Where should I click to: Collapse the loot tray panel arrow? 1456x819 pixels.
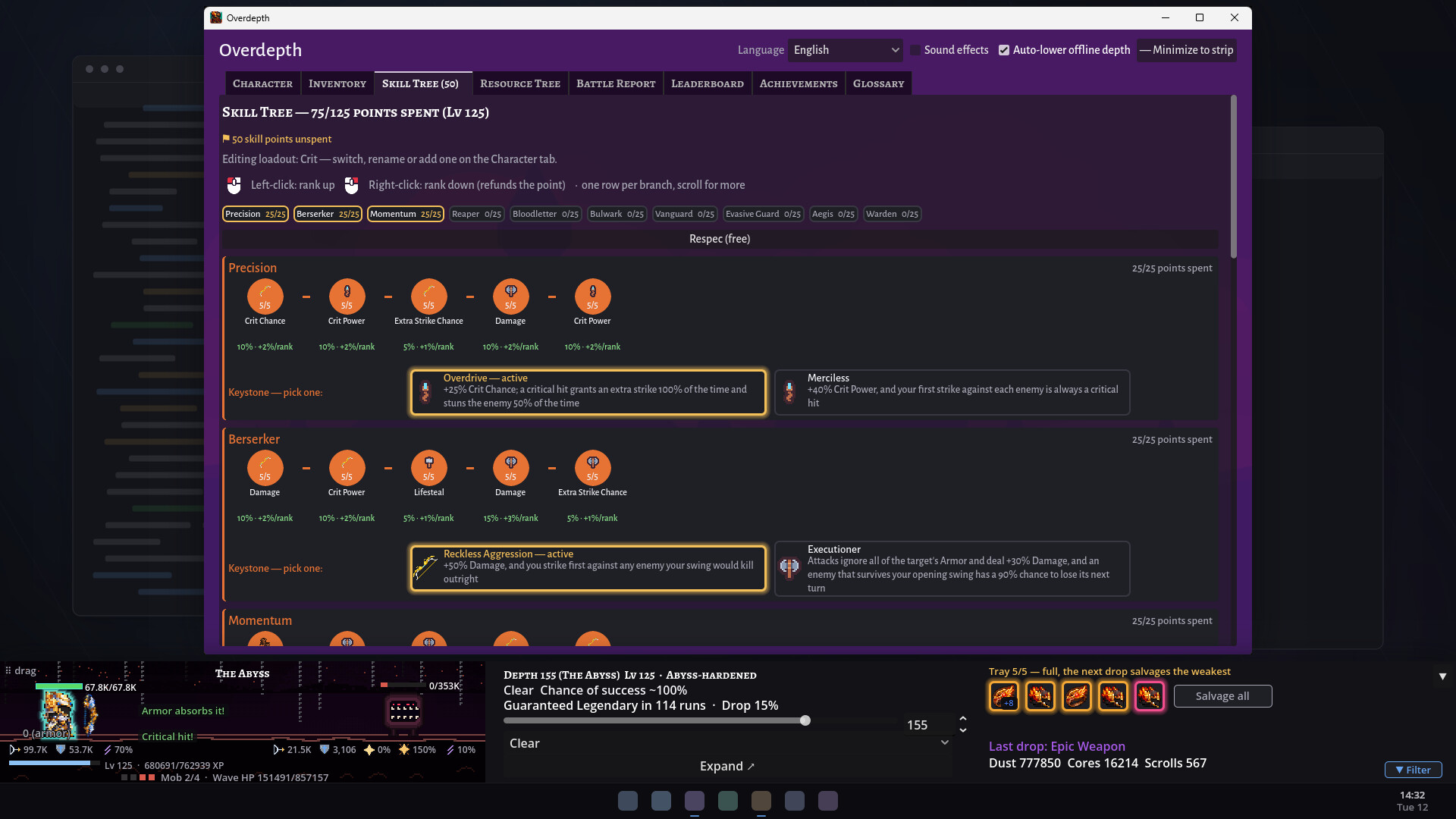(1442, 676)
